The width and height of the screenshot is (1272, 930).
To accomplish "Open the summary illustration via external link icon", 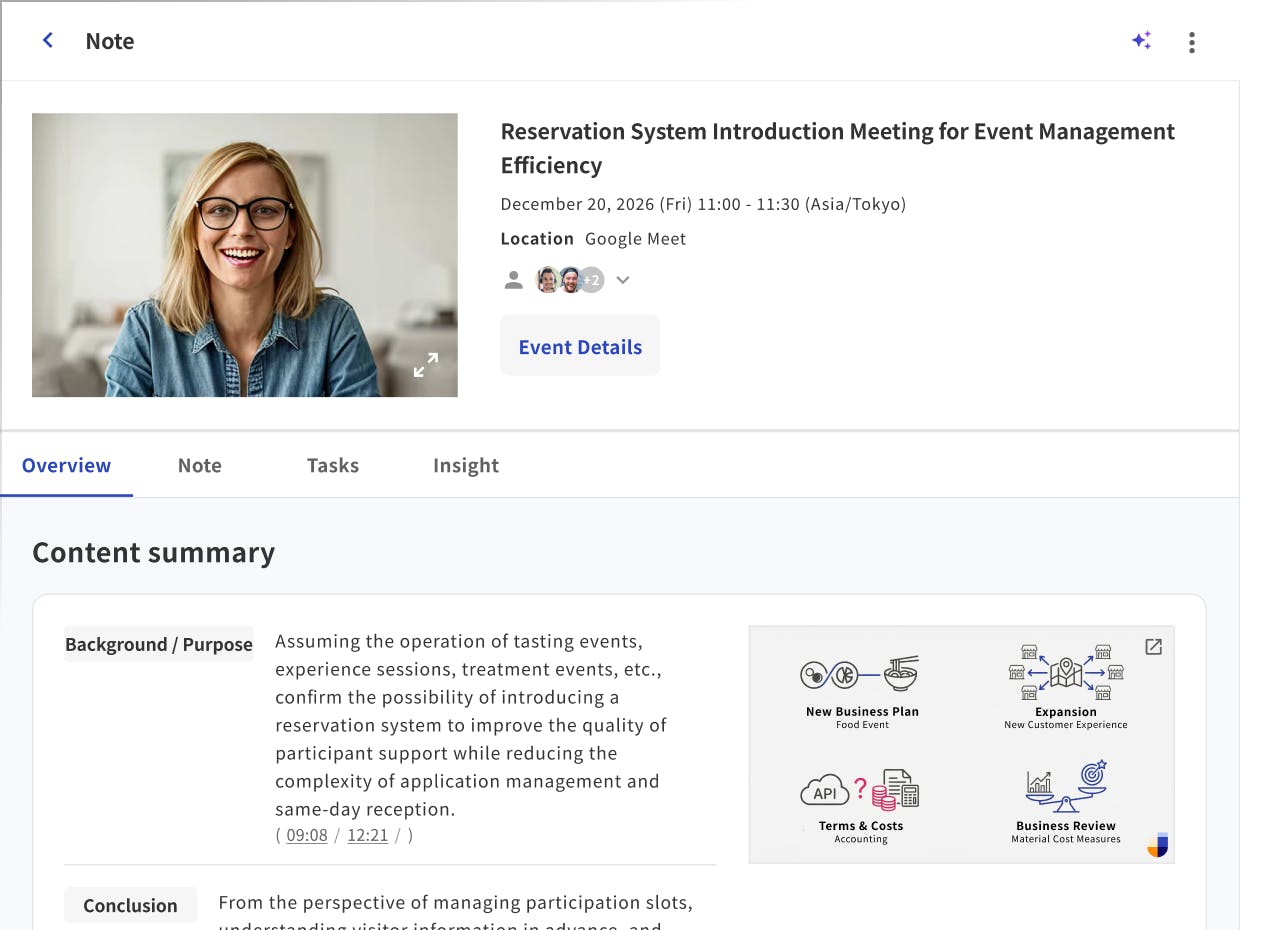I will click(1153, 647).
